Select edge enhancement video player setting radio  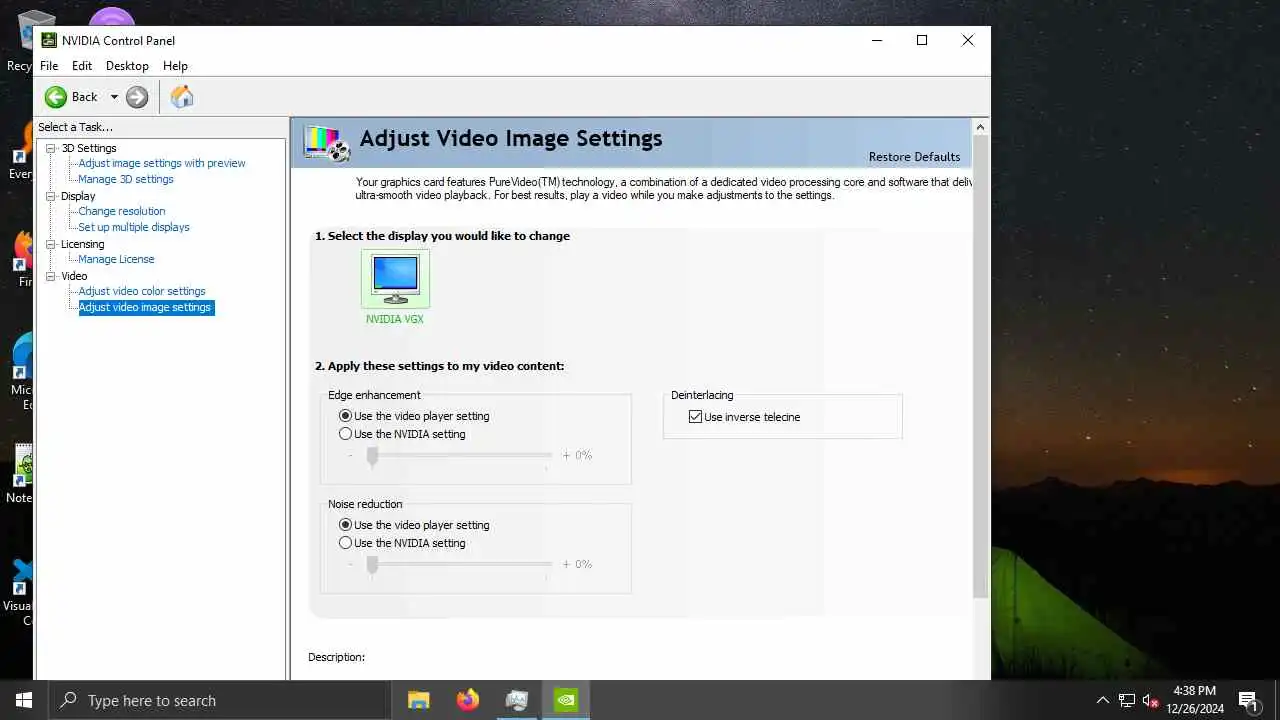pos(346,416)
